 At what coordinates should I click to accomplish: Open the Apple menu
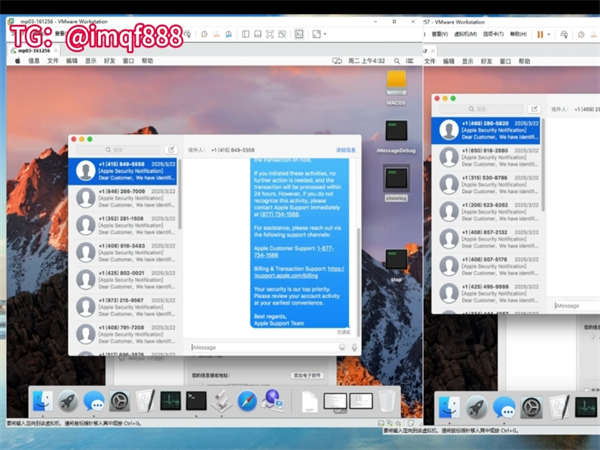point(17,61)
